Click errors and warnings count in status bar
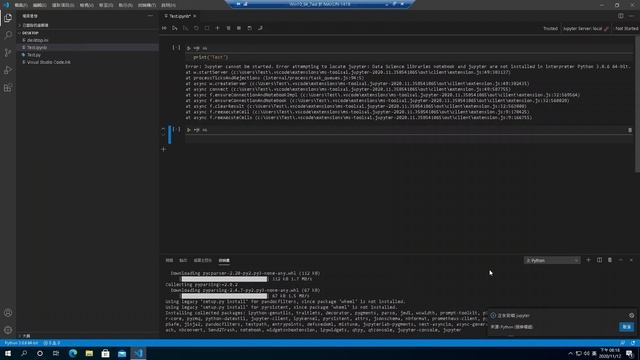This screenshot has width=640, height=360. click(x=52, y=343)
